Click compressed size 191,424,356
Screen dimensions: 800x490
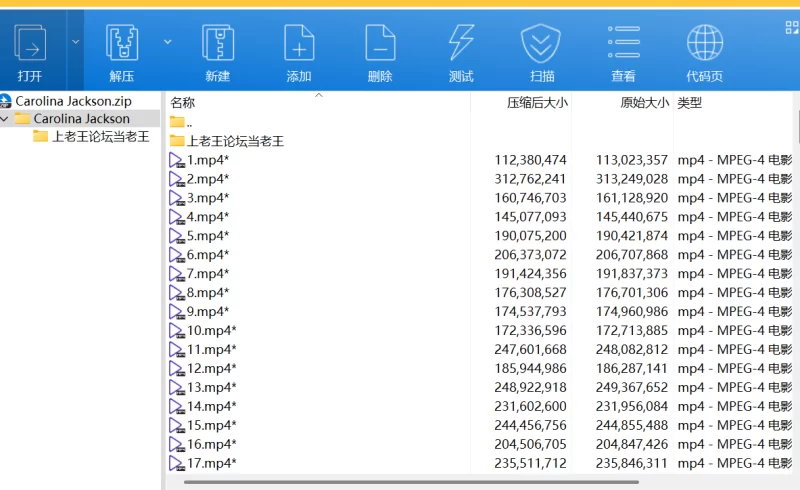tap(530, 274)
